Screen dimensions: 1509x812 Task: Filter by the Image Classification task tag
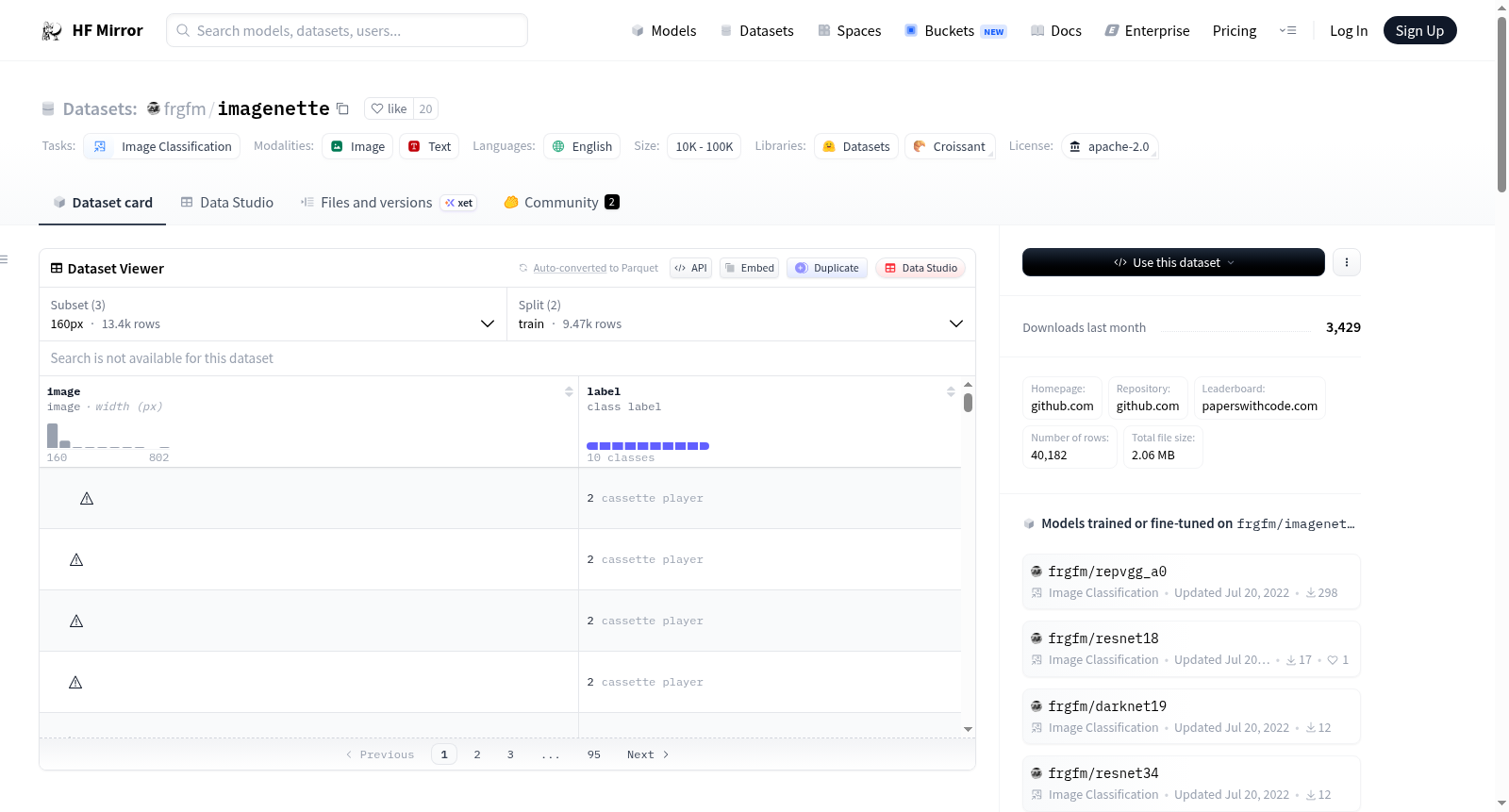(162, 146)
